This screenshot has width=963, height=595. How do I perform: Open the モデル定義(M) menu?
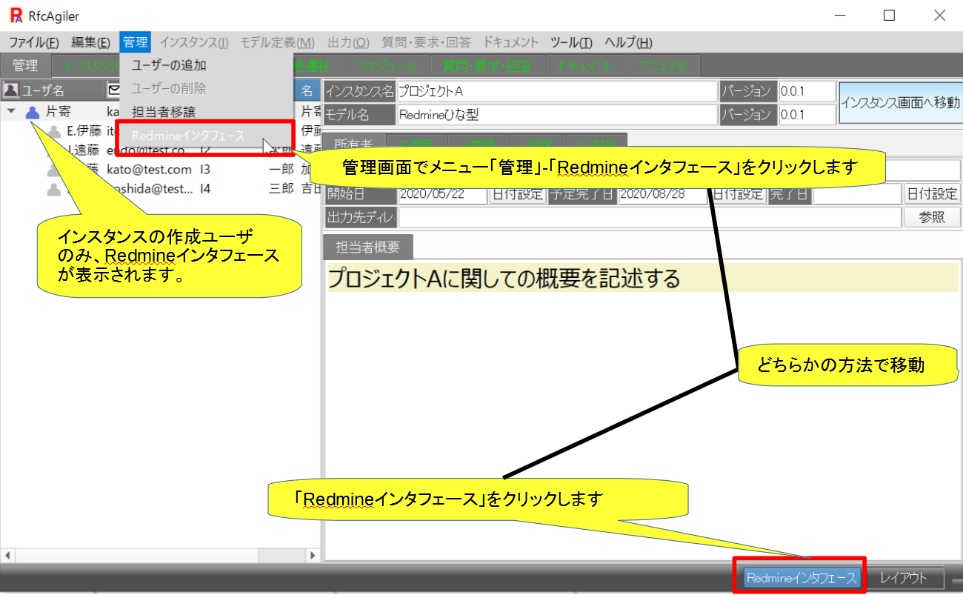(277, 42)
